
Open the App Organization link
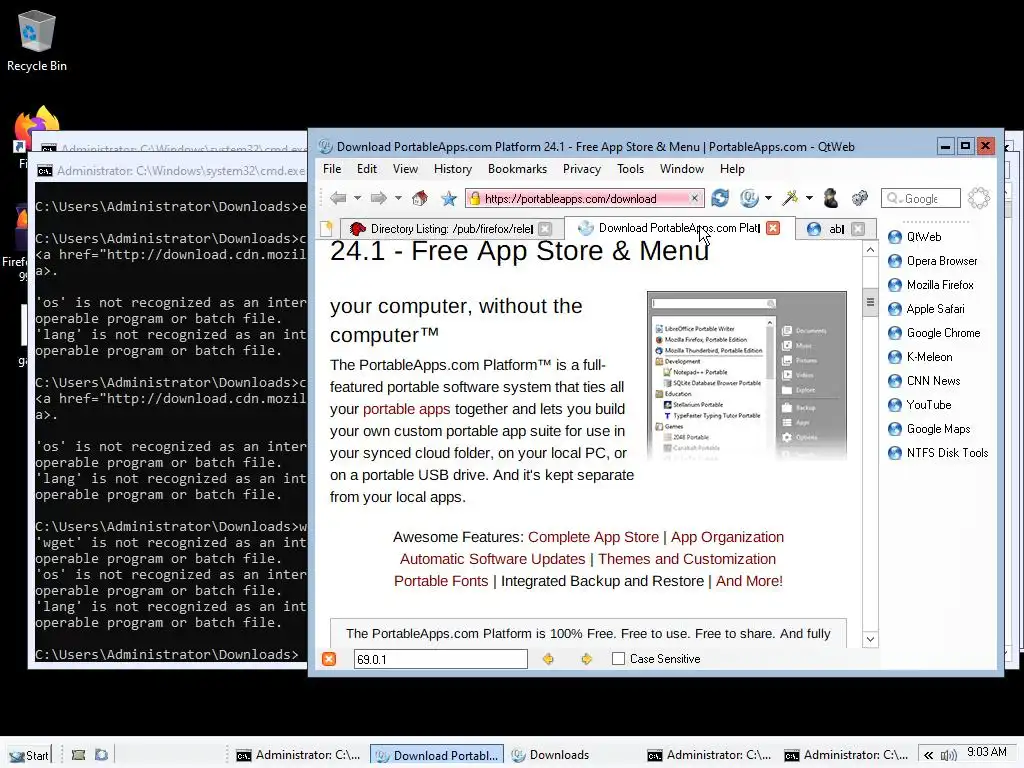point(727,537)
